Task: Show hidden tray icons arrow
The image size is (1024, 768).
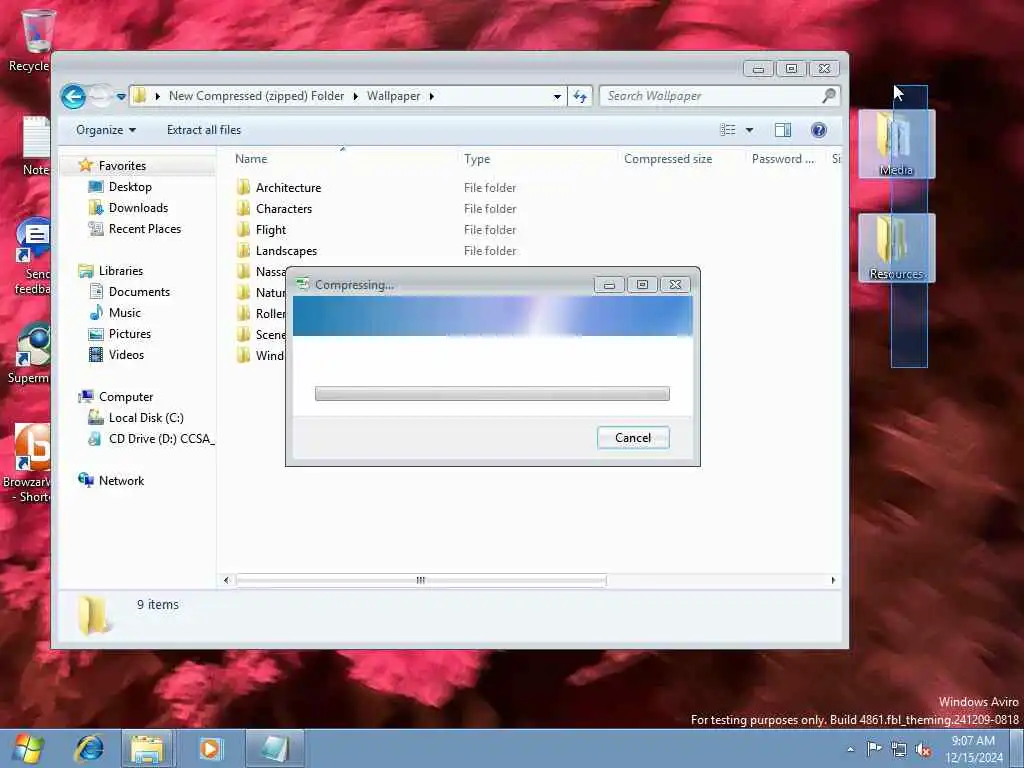Action: pos(850,749)
